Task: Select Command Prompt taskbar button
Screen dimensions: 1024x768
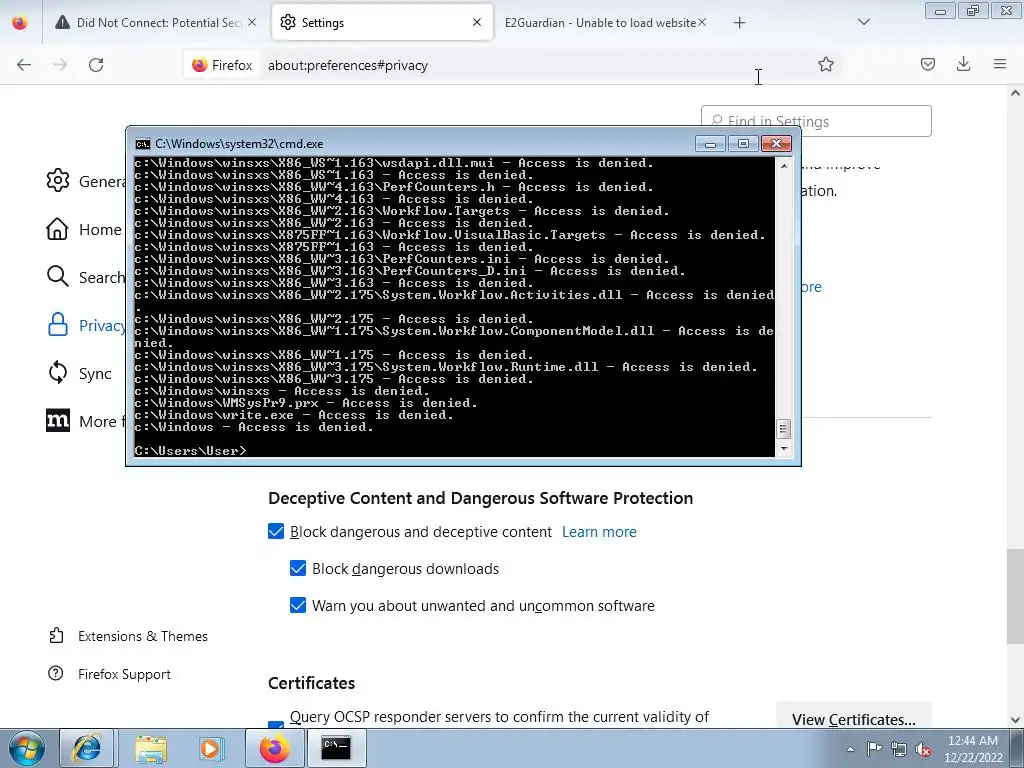Action: tap(336, 748)
